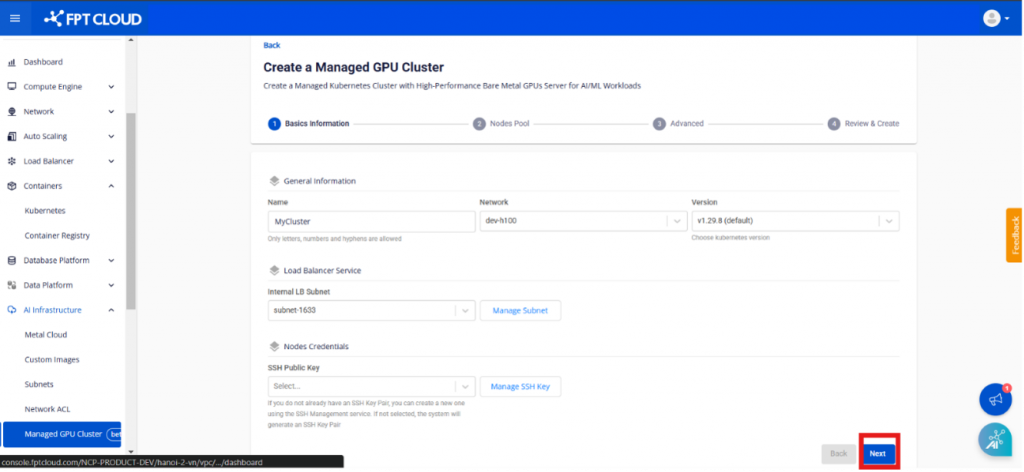
Task: Select step 2 Nodes Pool
Action: coord(502,123)
